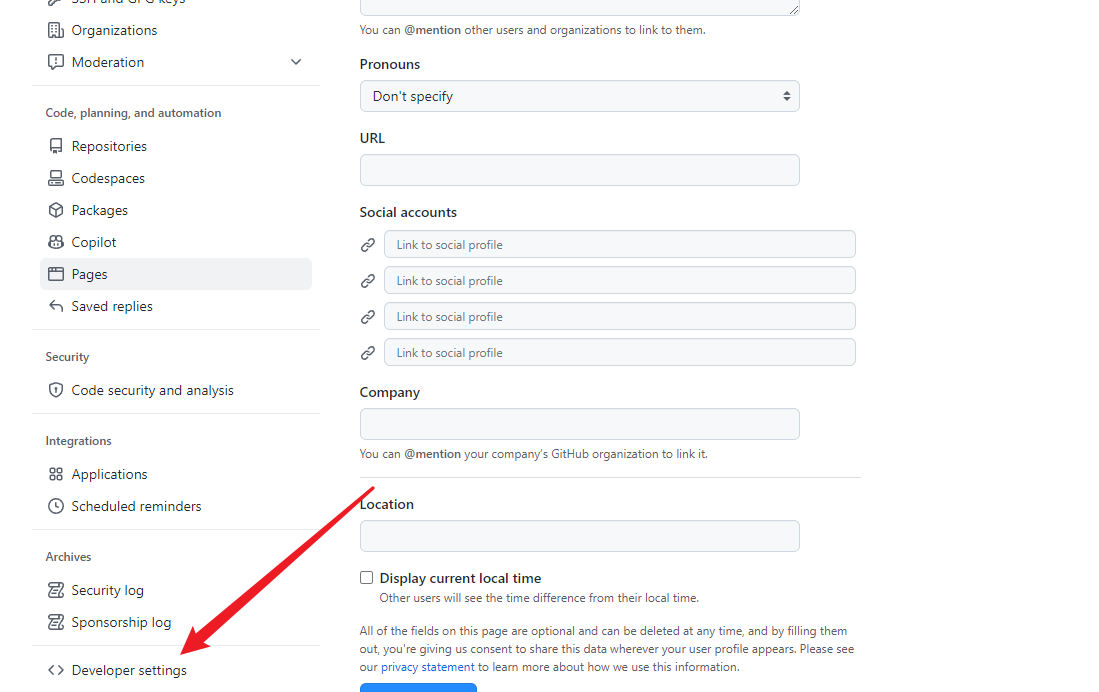
Task: Open the Pages settings menu item
Action: [90, 274]
